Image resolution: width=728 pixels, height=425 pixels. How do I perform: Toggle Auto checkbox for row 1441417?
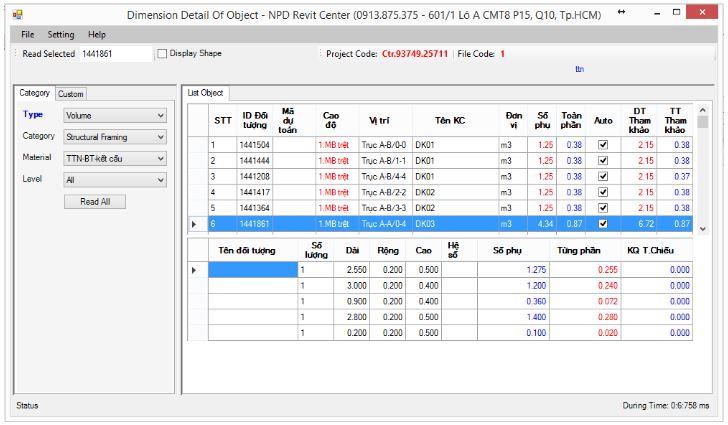tap(603, 192)
